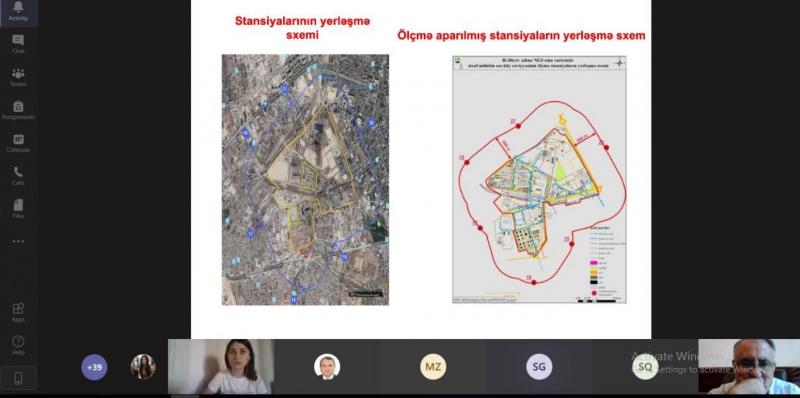Select the woman in white shirt video tile

(220, 366)
